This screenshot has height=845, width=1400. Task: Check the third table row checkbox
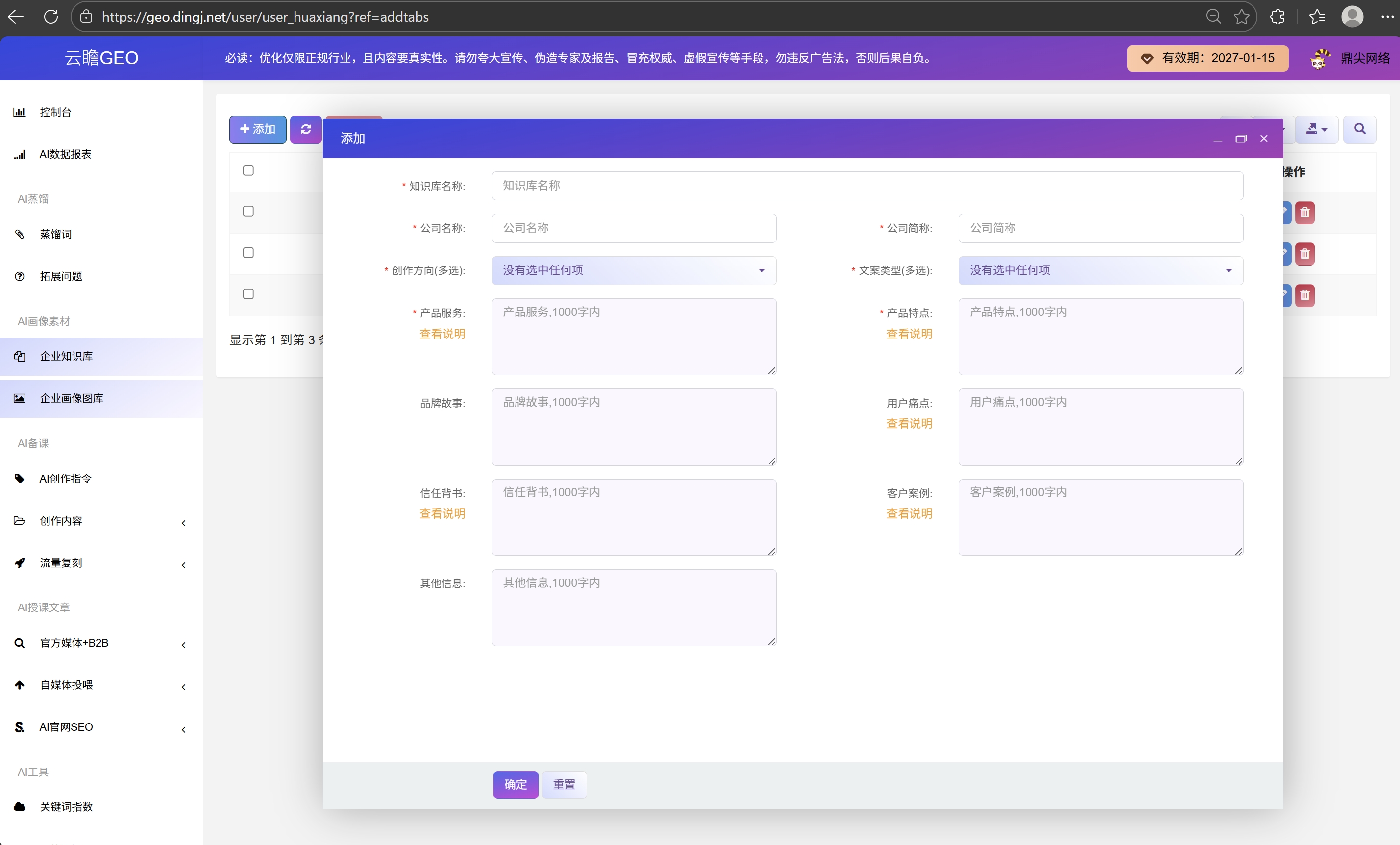click(248, 293)
